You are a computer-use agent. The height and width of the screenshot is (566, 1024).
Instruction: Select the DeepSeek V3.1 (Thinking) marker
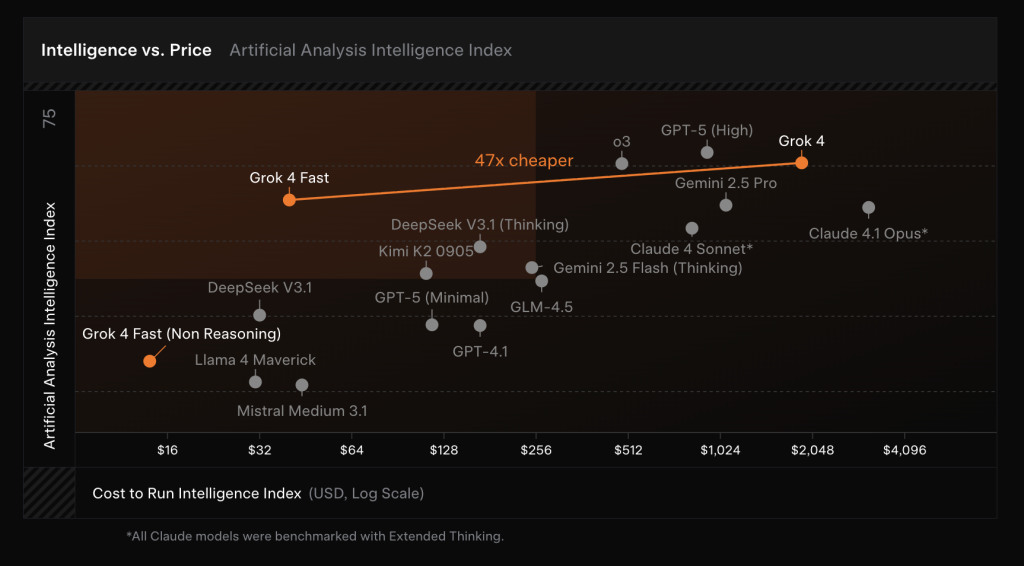(480, 247)
